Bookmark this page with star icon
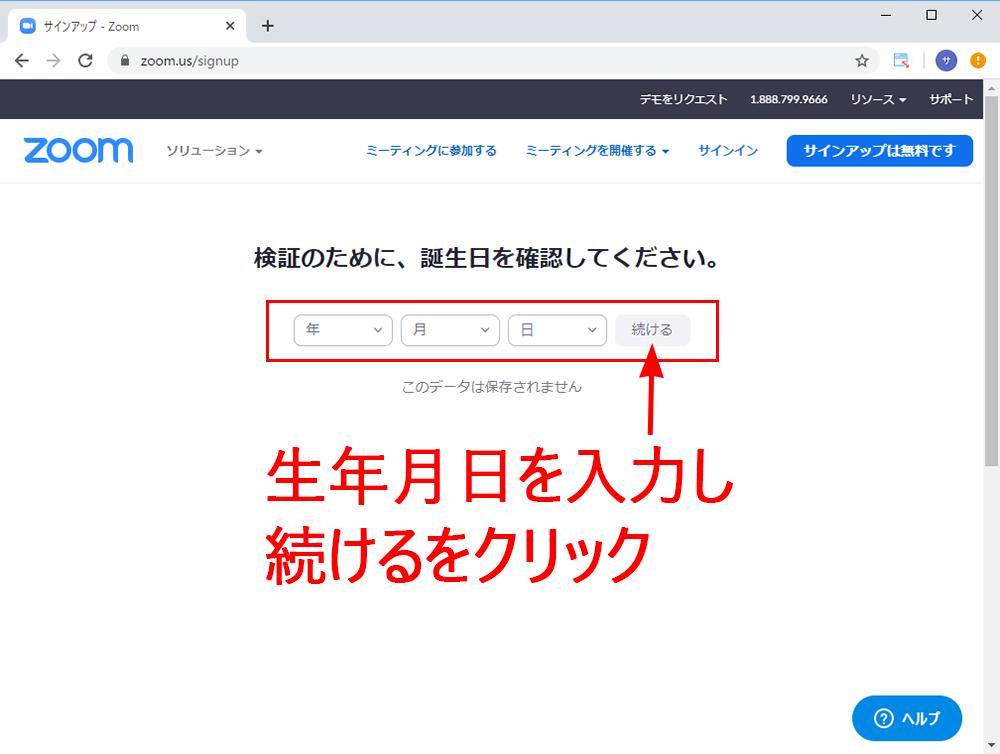Viewport: 1000px width, 754px height. coord(861,61)
